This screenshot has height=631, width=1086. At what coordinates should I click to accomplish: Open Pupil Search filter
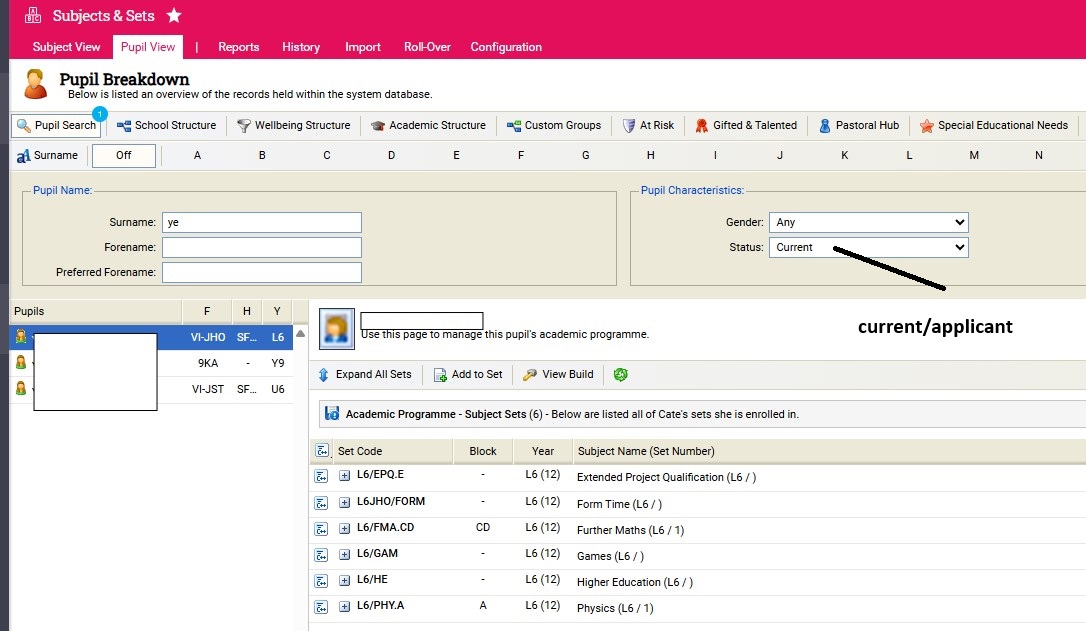pyautogui.click(x=56, y=126)
